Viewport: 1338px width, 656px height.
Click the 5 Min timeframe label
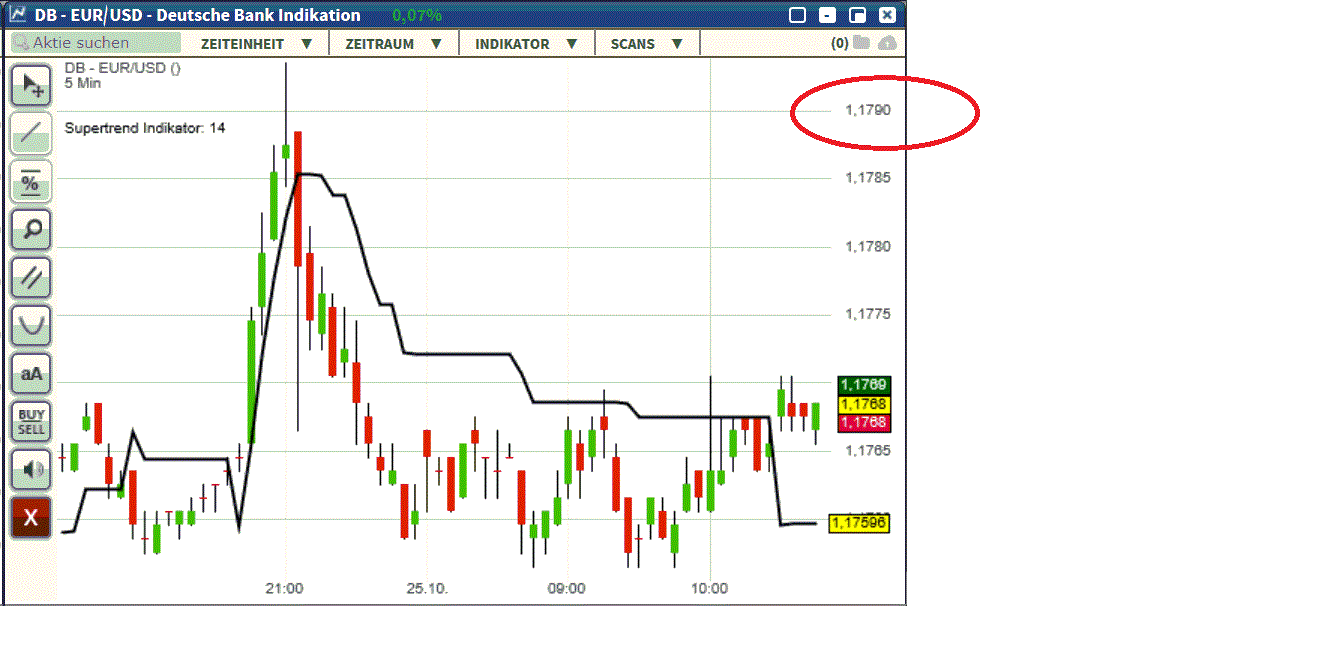click(x=83, y=83)
